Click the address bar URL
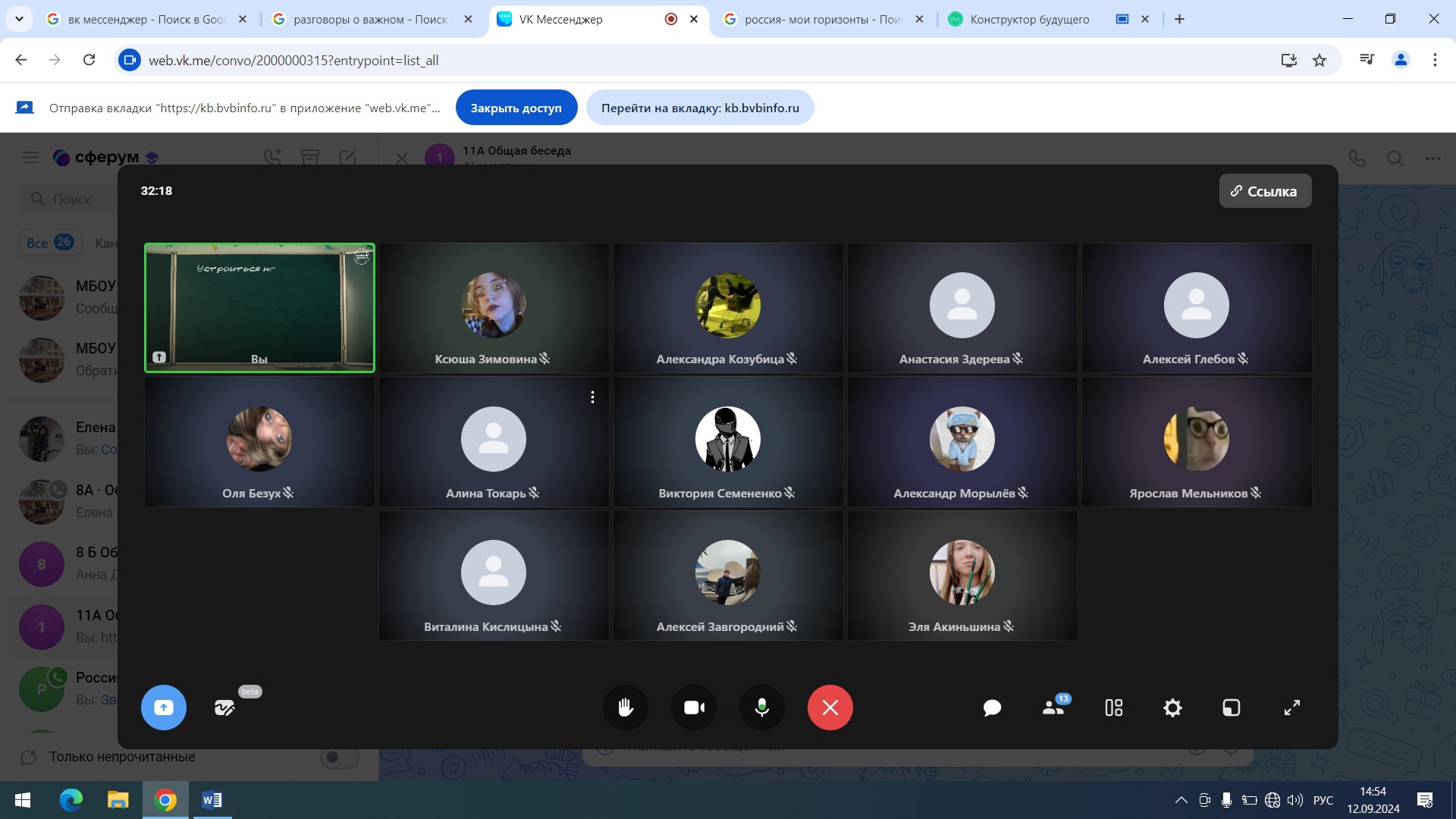This screenshot has height=819, width=1456. pos(293,60)
